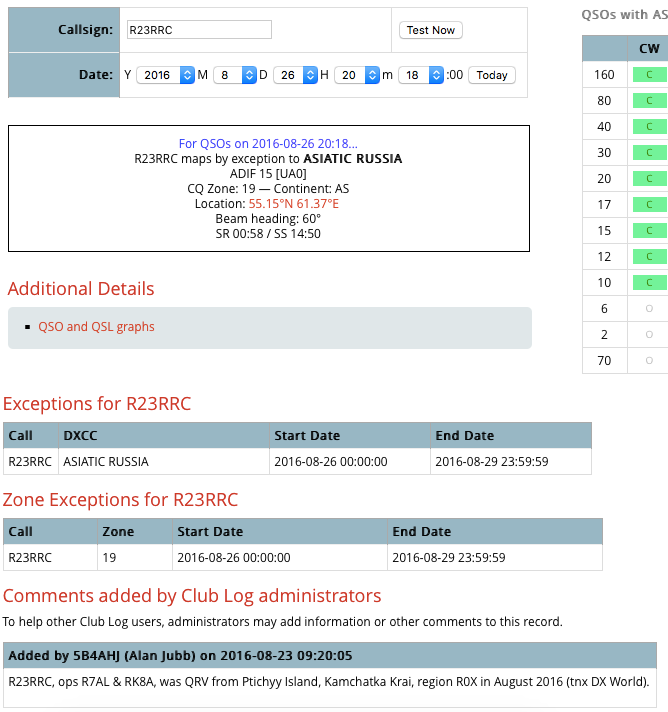This screenshot has height=712, width=668.
Task: Click exception start date 2016-08-26 00:00:00
Action: (350, 462)
